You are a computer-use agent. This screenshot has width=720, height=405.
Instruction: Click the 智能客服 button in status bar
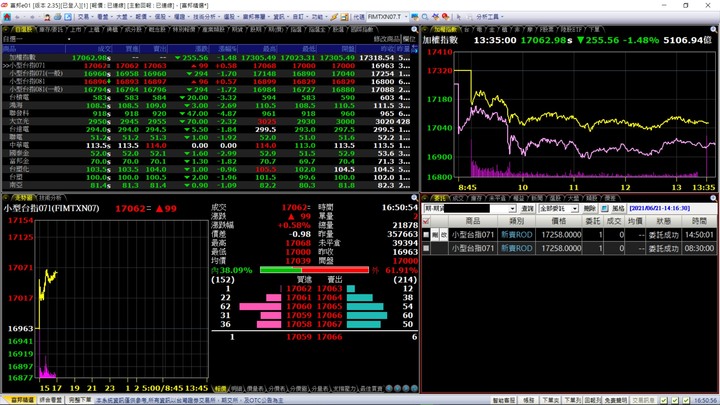tap(504, 400)
